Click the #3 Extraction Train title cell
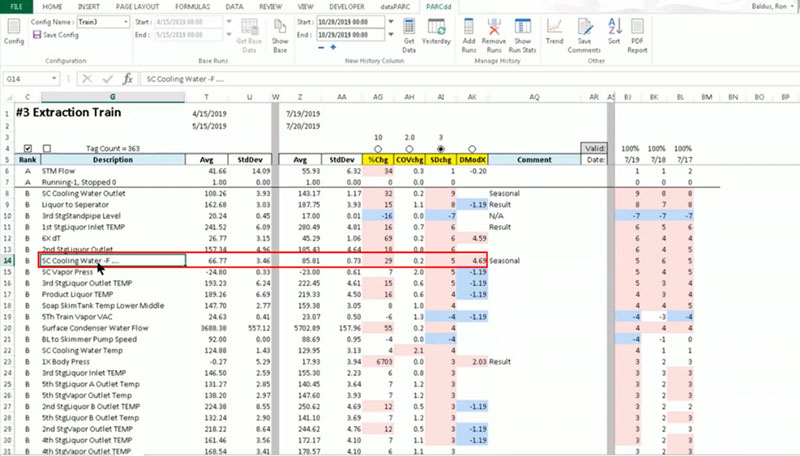Image resolution: width=800 pixels, height=456 pixels. coord(68,113)
